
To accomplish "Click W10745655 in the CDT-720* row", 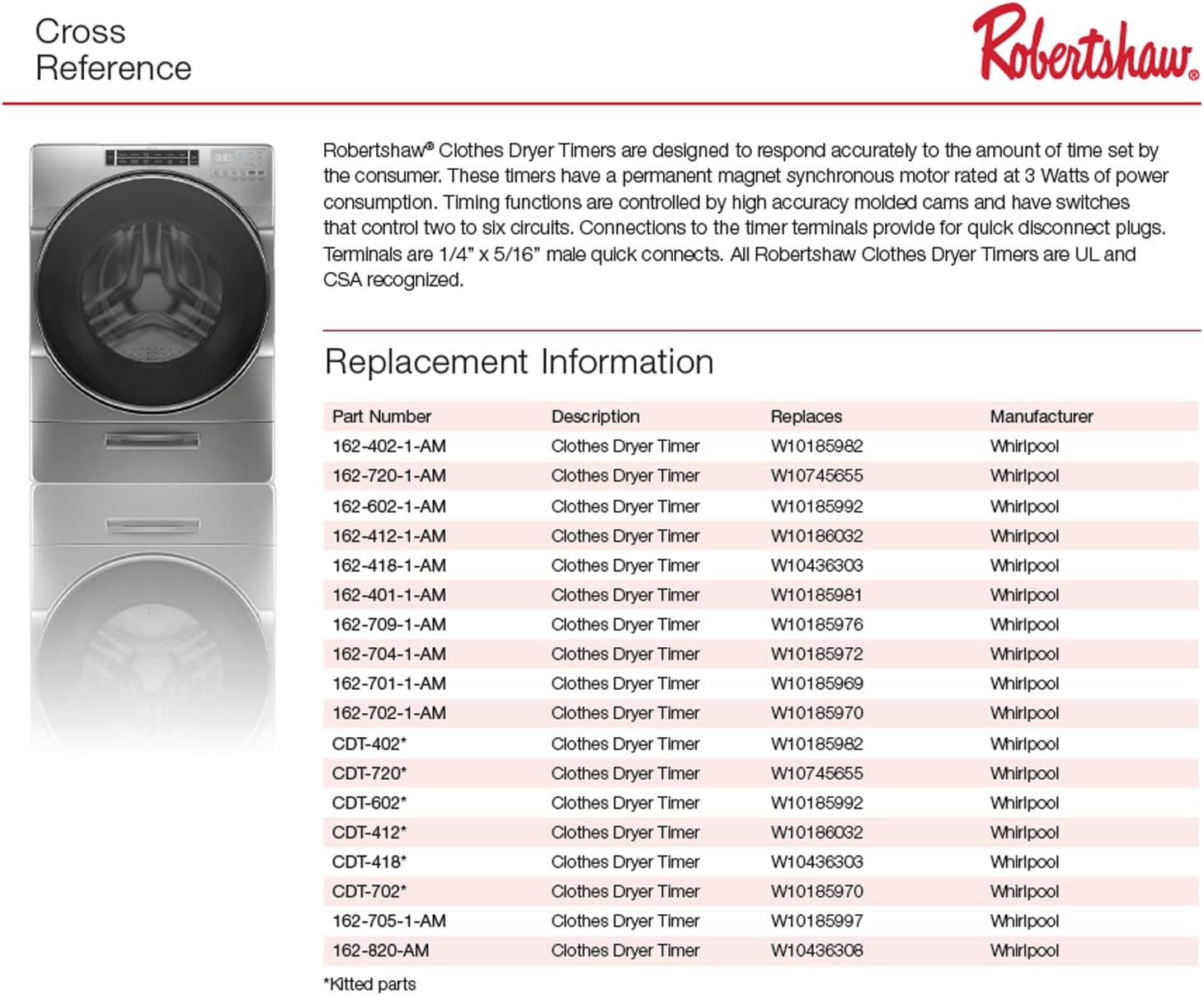I will pos(817,773).
